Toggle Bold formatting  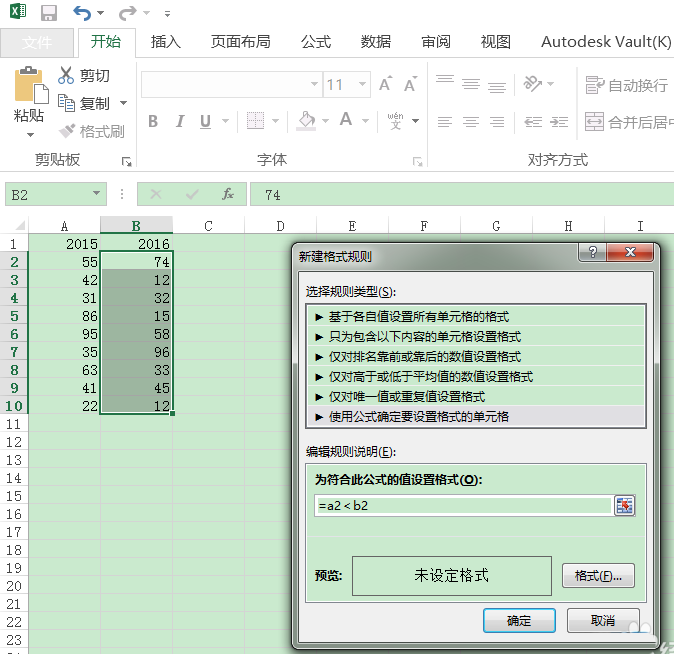153,121
